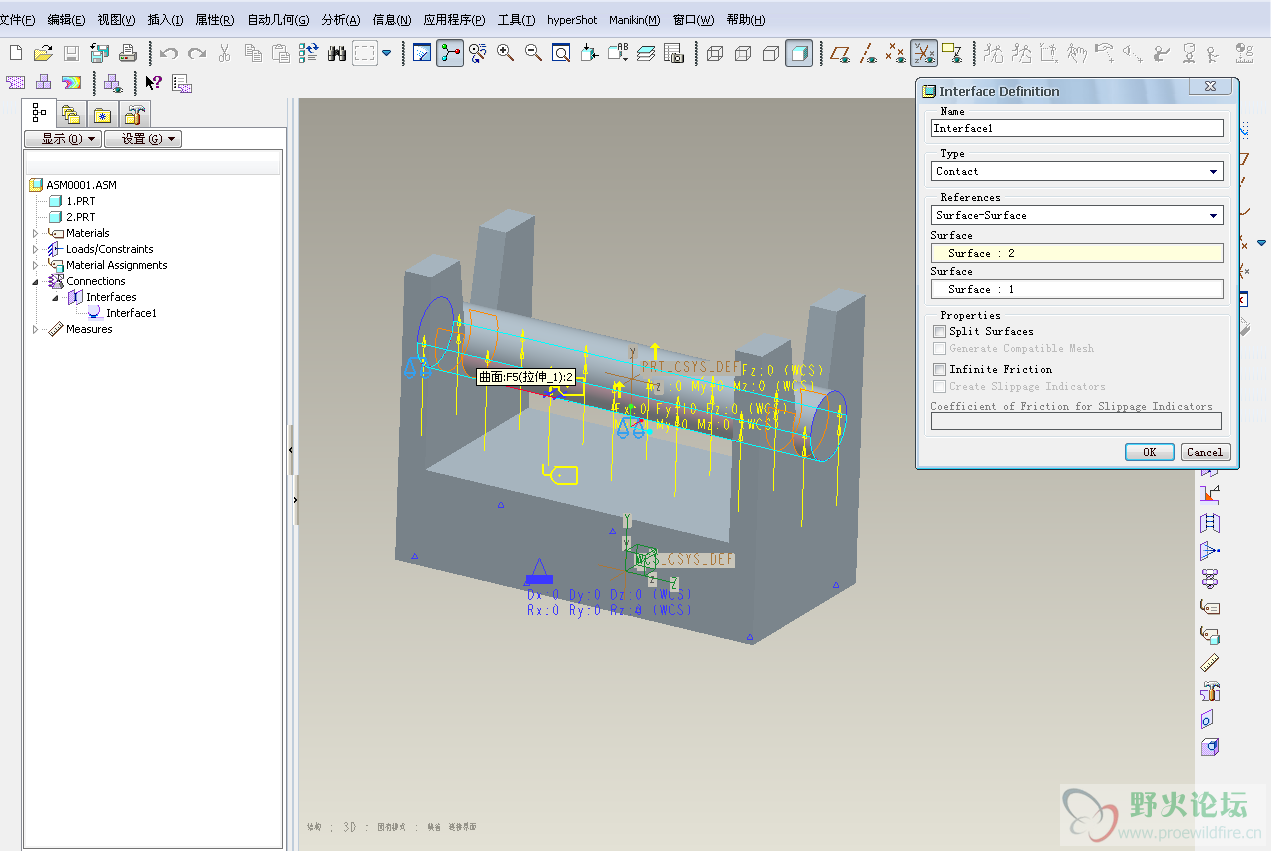Click the binoculars Find icon
Viewport: 1271px width, 851px height.
pos(337,53)
